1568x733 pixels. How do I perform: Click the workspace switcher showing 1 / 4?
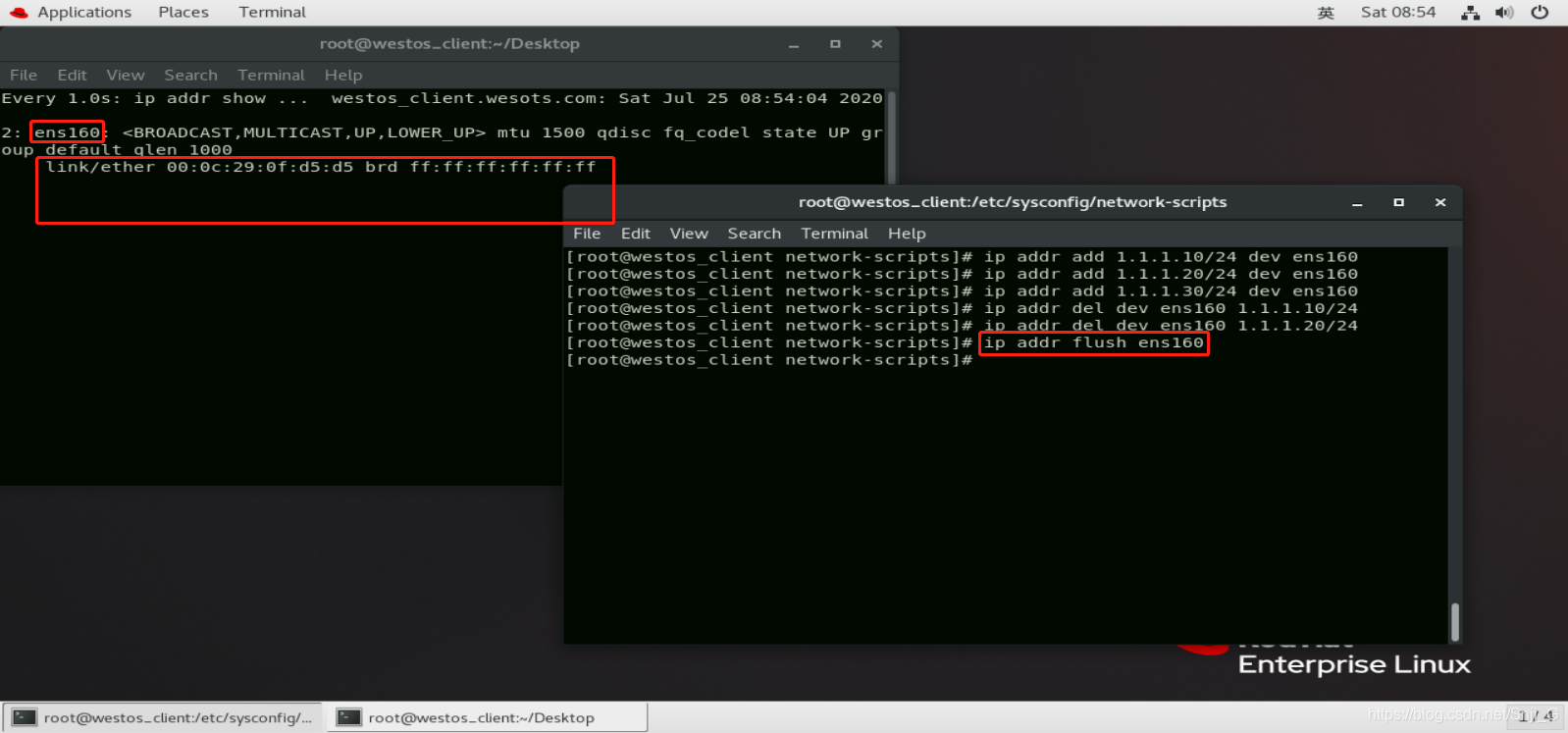(1536, 716)
